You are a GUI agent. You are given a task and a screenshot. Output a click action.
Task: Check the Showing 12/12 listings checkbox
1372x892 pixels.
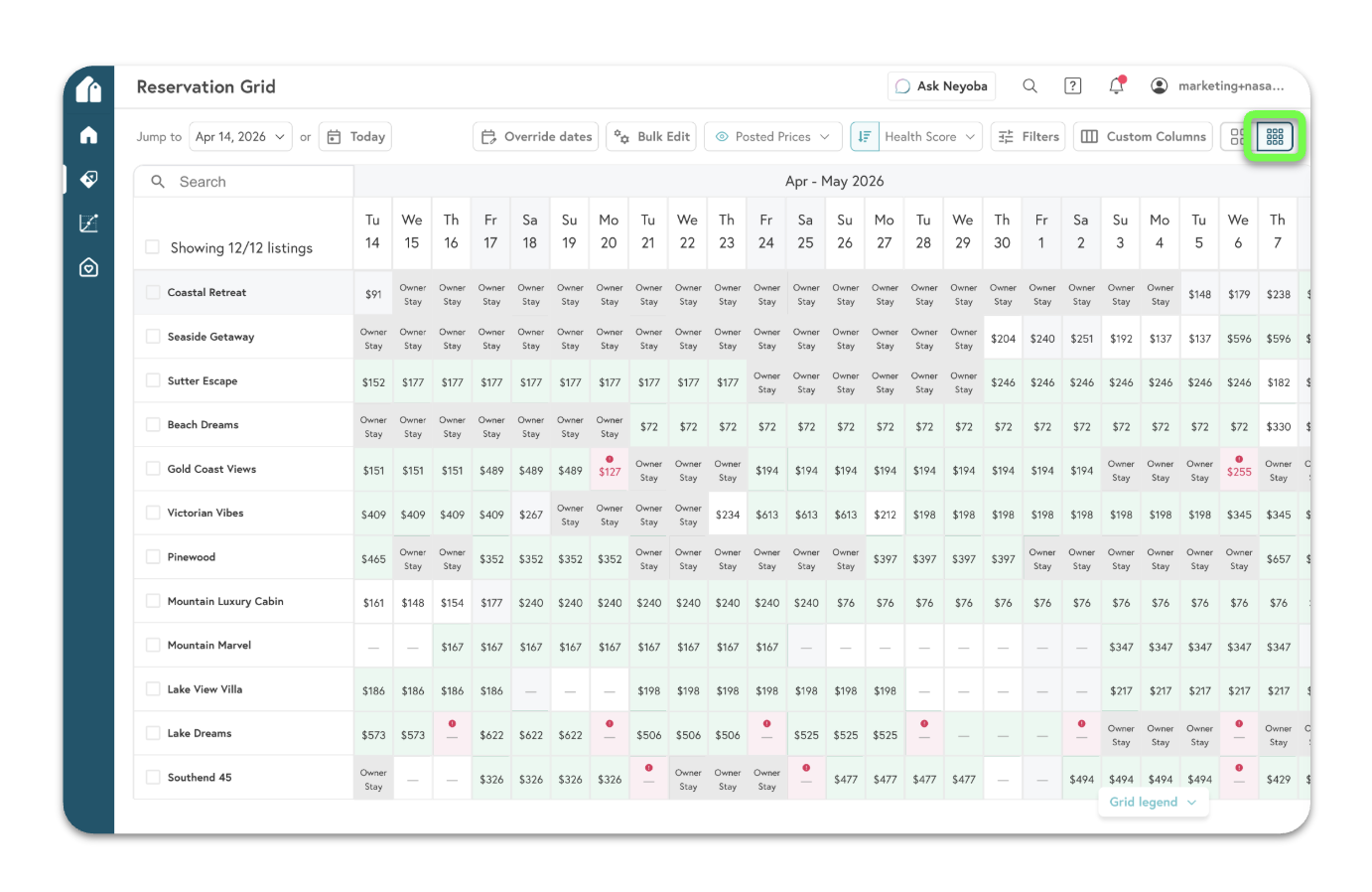pyautogui.click(x=152, y=247)
